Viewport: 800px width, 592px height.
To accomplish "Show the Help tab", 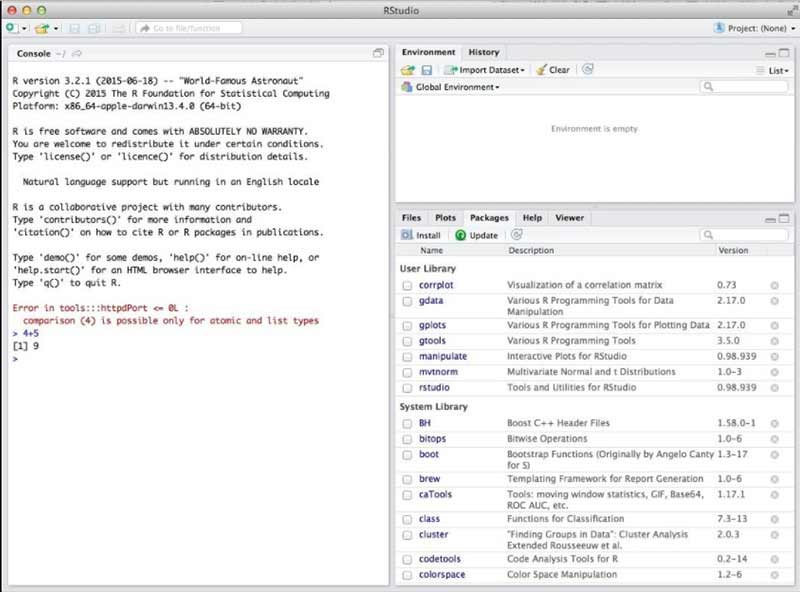I will pyautogui.click(x=532, y=218).
